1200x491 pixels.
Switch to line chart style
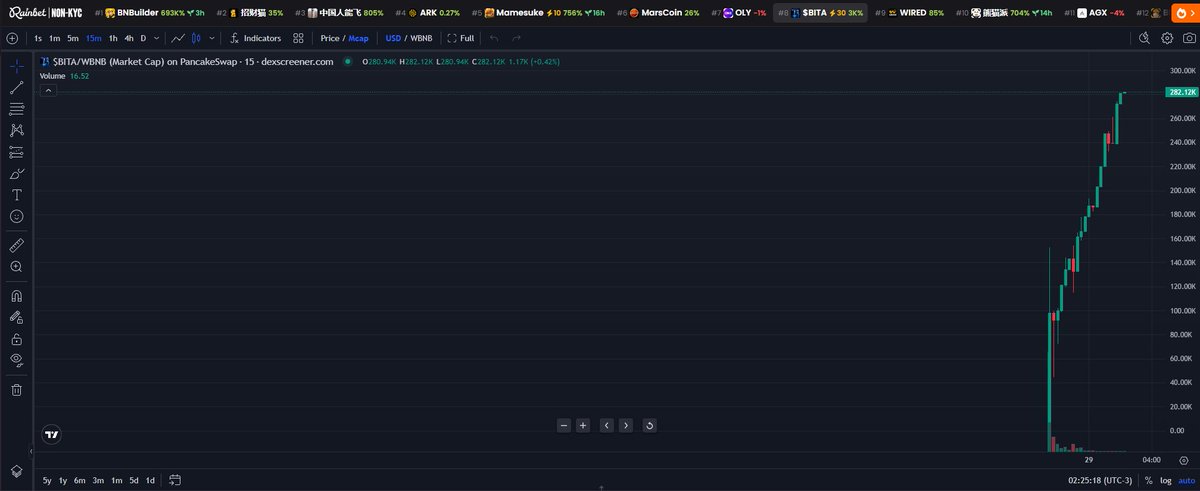pos(177,38)
